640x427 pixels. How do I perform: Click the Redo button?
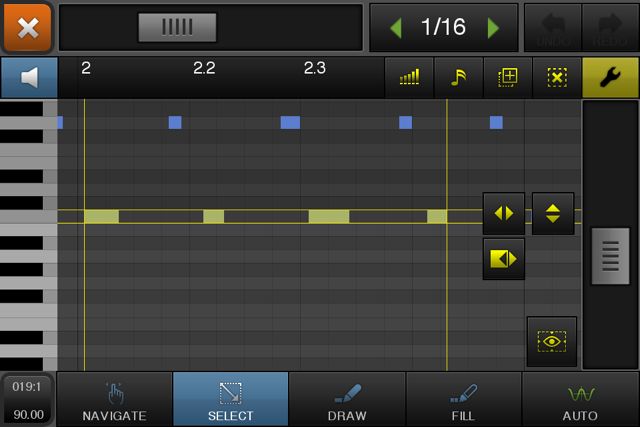[610, 28]
